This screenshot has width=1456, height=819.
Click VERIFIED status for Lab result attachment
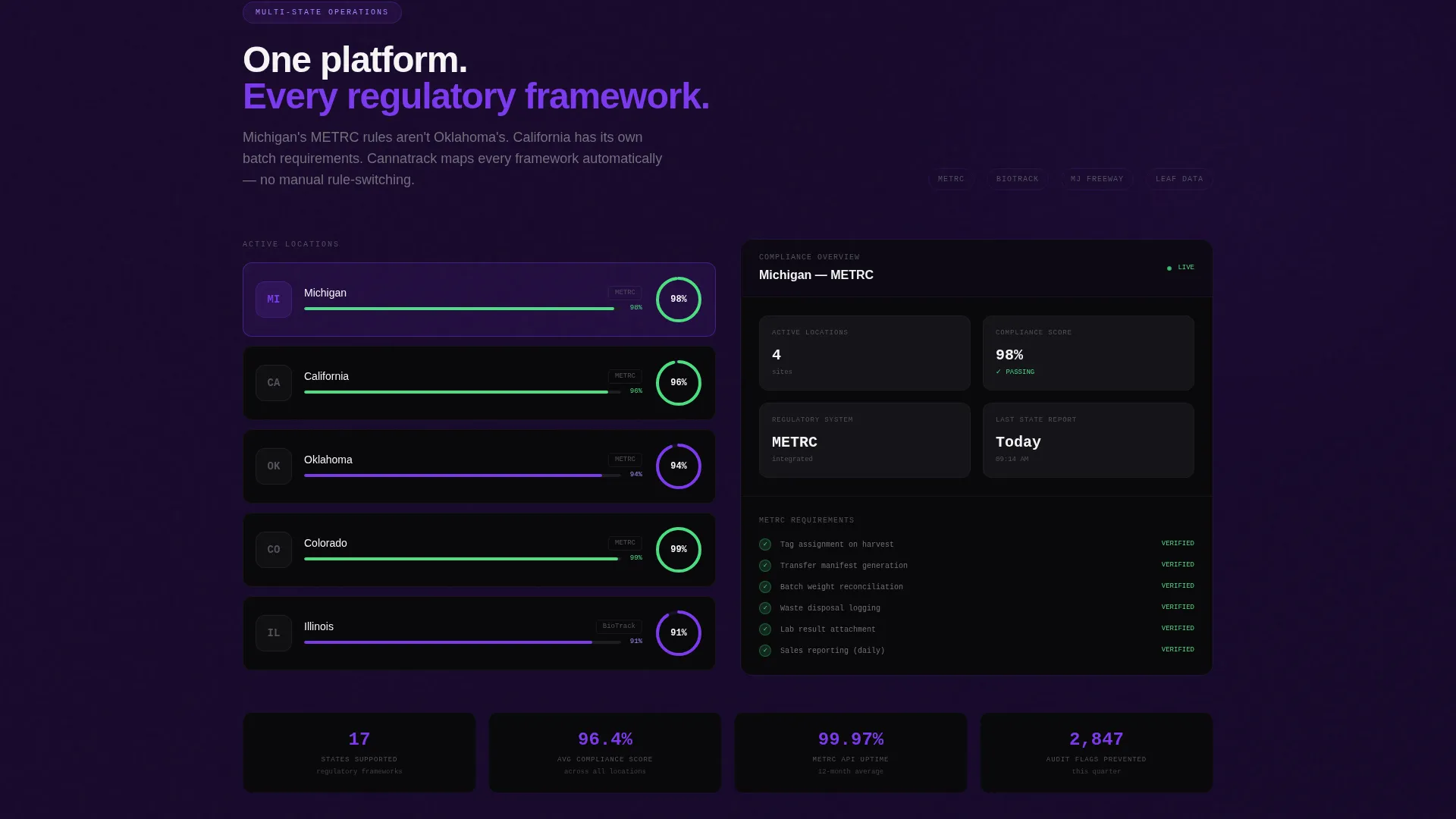tap(1178, 629)
